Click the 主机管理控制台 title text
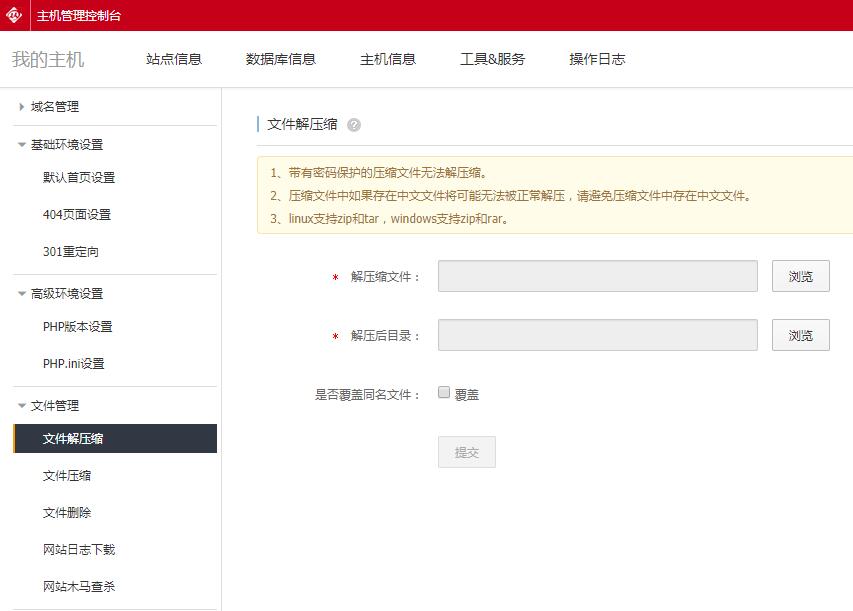Viewport: 853px width, 611px height. 79,15
